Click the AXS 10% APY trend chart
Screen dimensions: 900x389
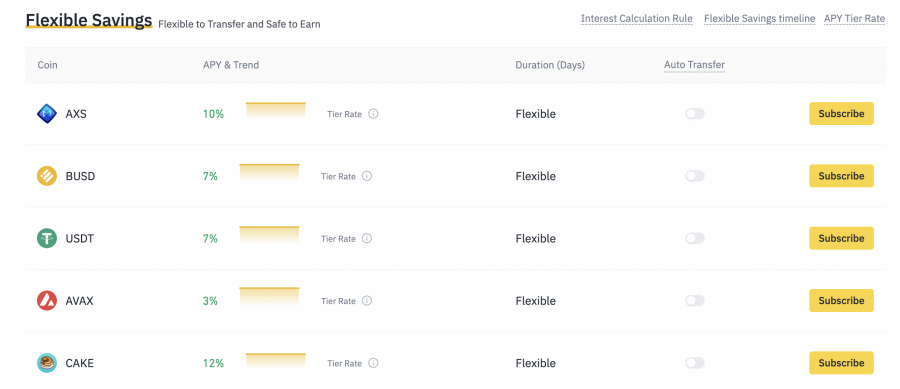pos(276,111)
